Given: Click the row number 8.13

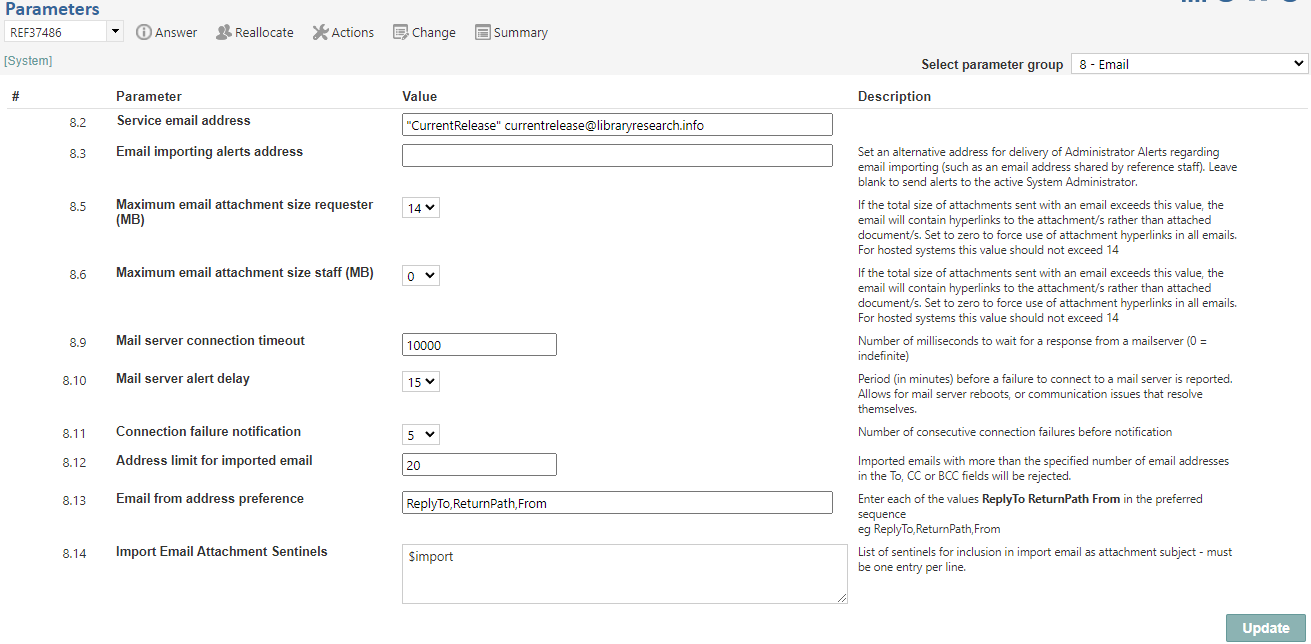Looking at the screenshot, I should 74,501.
